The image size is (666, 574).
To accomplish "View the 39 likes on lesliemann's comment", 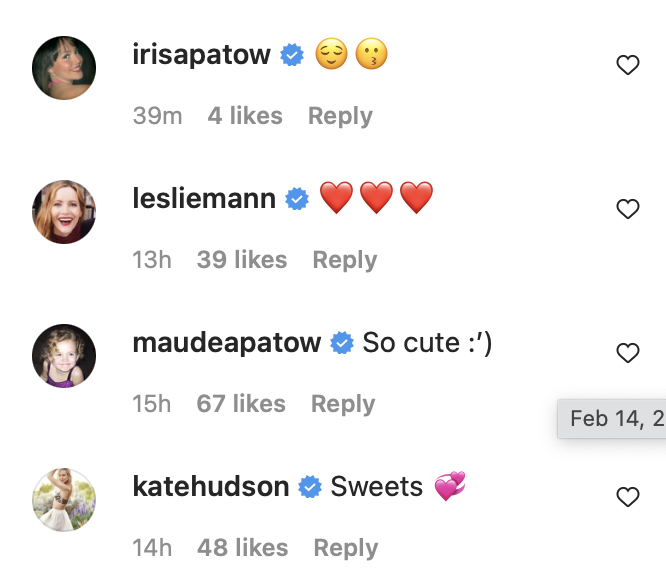I will [x=242, y=260].
